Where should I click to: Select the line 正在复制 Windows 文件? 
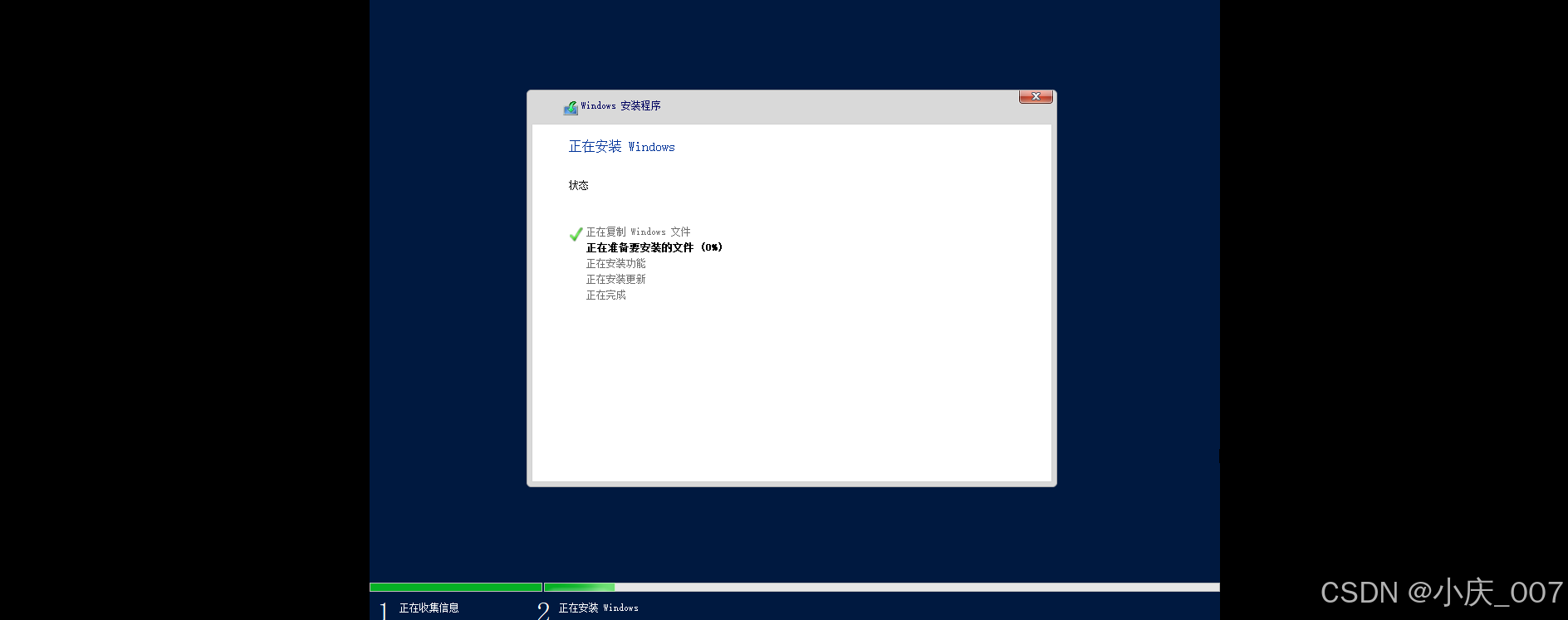tap(638, 232)
